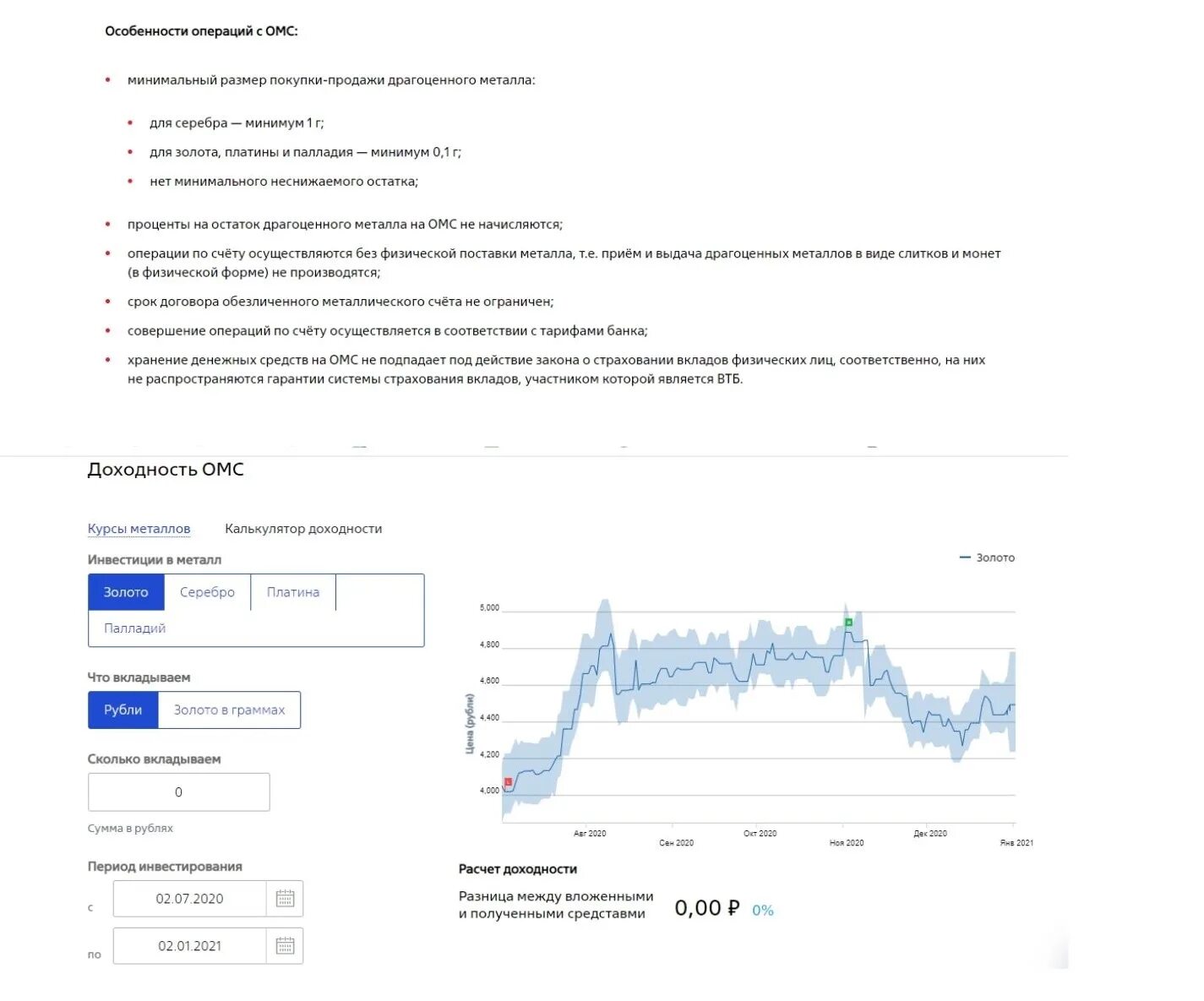Click the 5,000 price axis label
This screenshot has height=1001, width=1204.
(x=489, y=608)
